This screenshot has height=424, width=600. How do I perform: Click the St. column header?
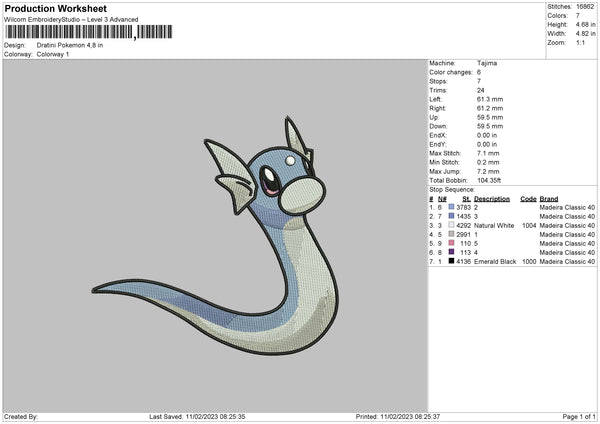click(466, 199)
